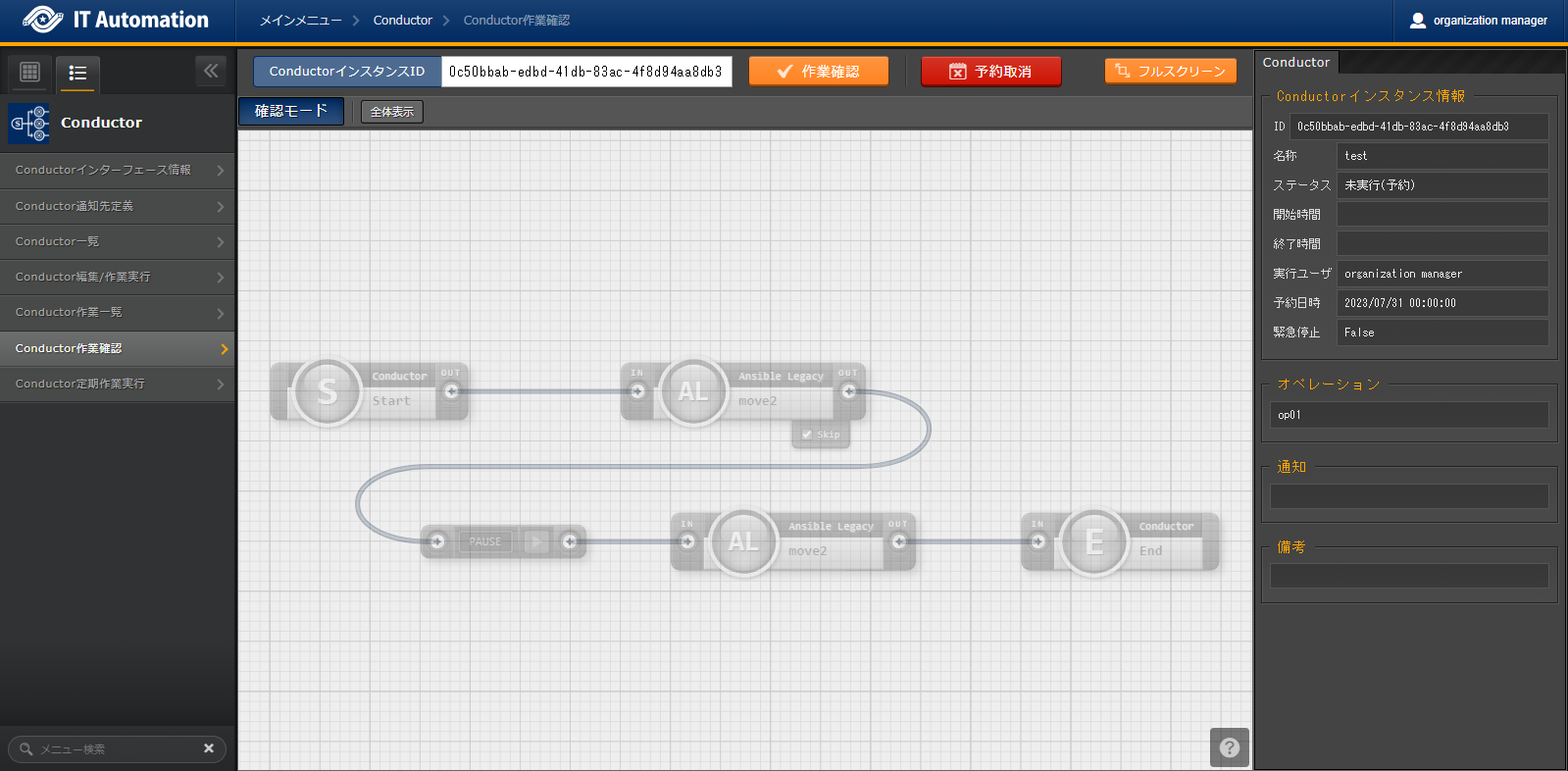
Task: Click the grid view menu icon
Action: pos(29,72)
